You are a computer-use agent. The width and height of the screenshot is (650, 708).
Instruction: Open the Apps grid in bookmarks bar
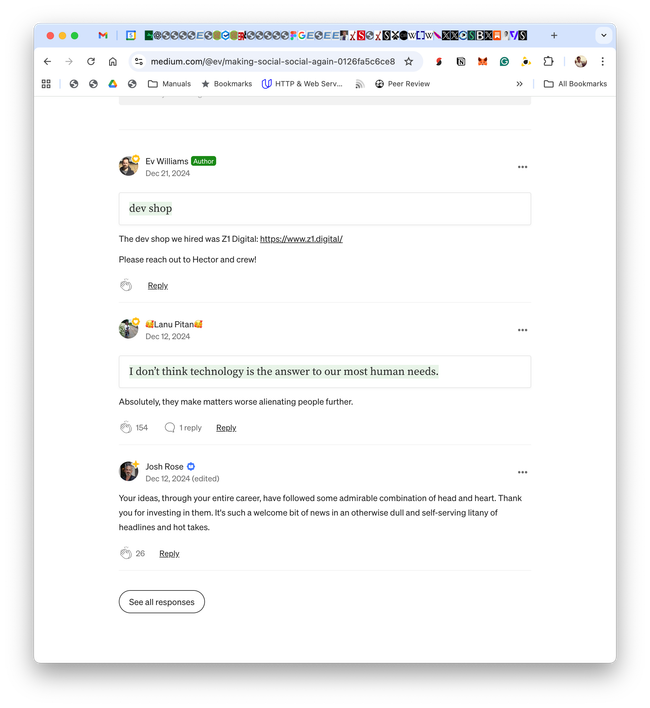point(46,84)
